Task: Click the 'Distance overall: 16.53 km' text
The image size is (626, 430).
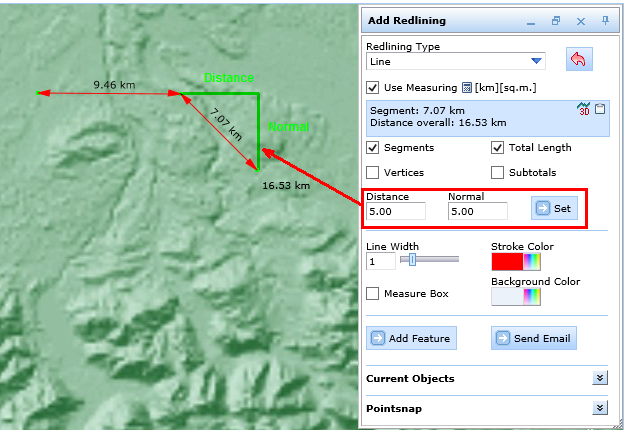Action: (438, 123)
